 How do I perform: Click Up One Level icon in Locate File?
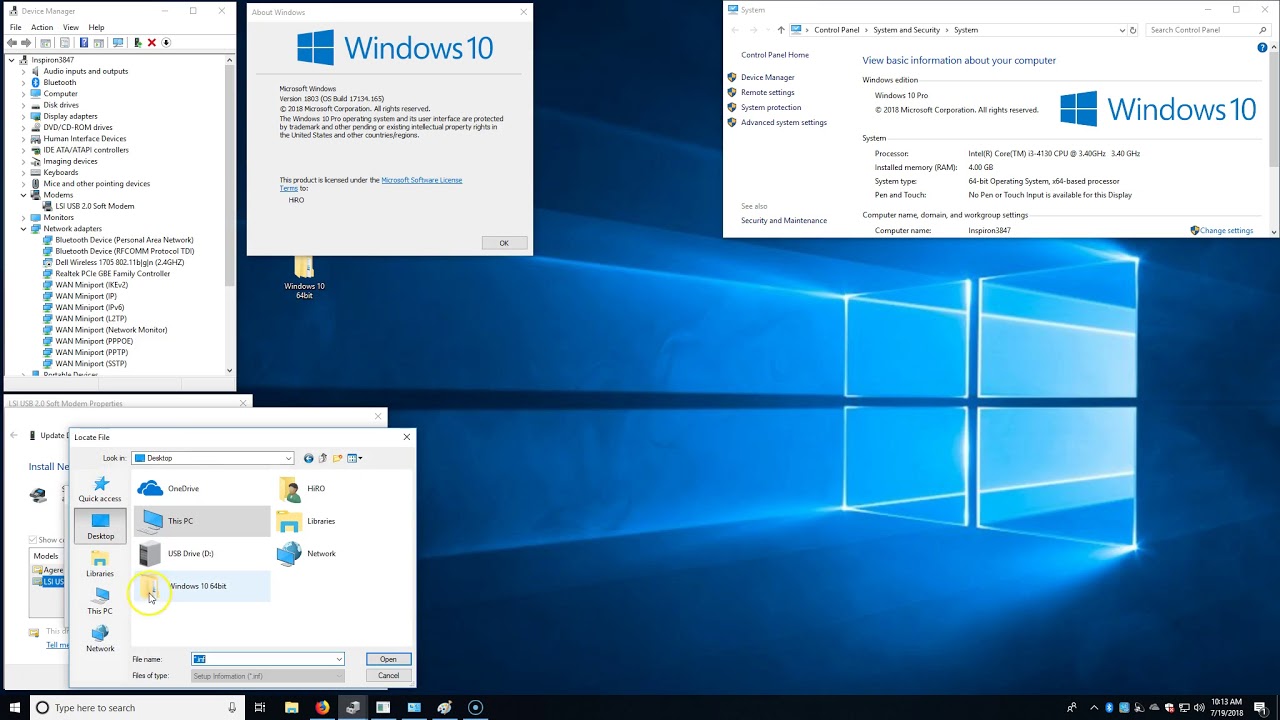coord(323,458)
